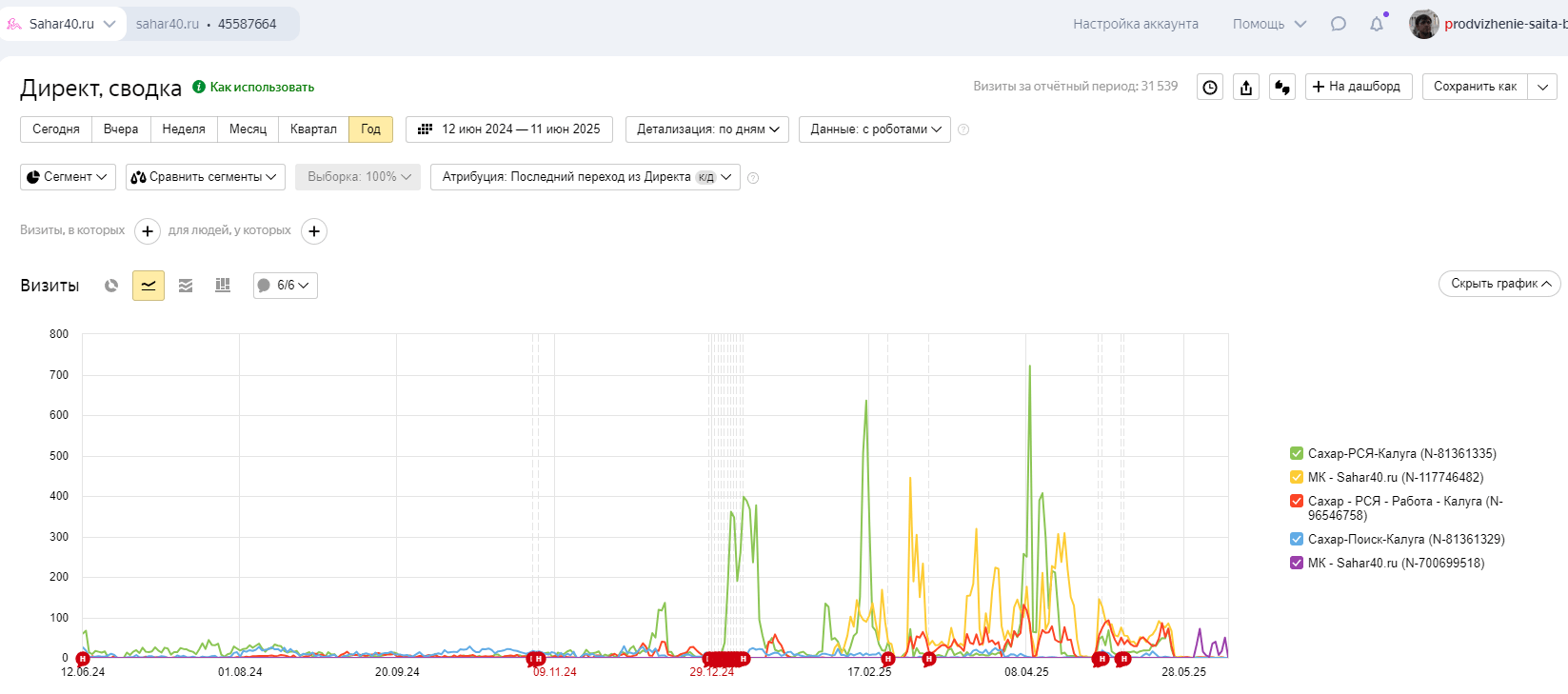Open Выборка: 100% dropdown
This screenshot has height=694, width=1568.
pos(358,177)
